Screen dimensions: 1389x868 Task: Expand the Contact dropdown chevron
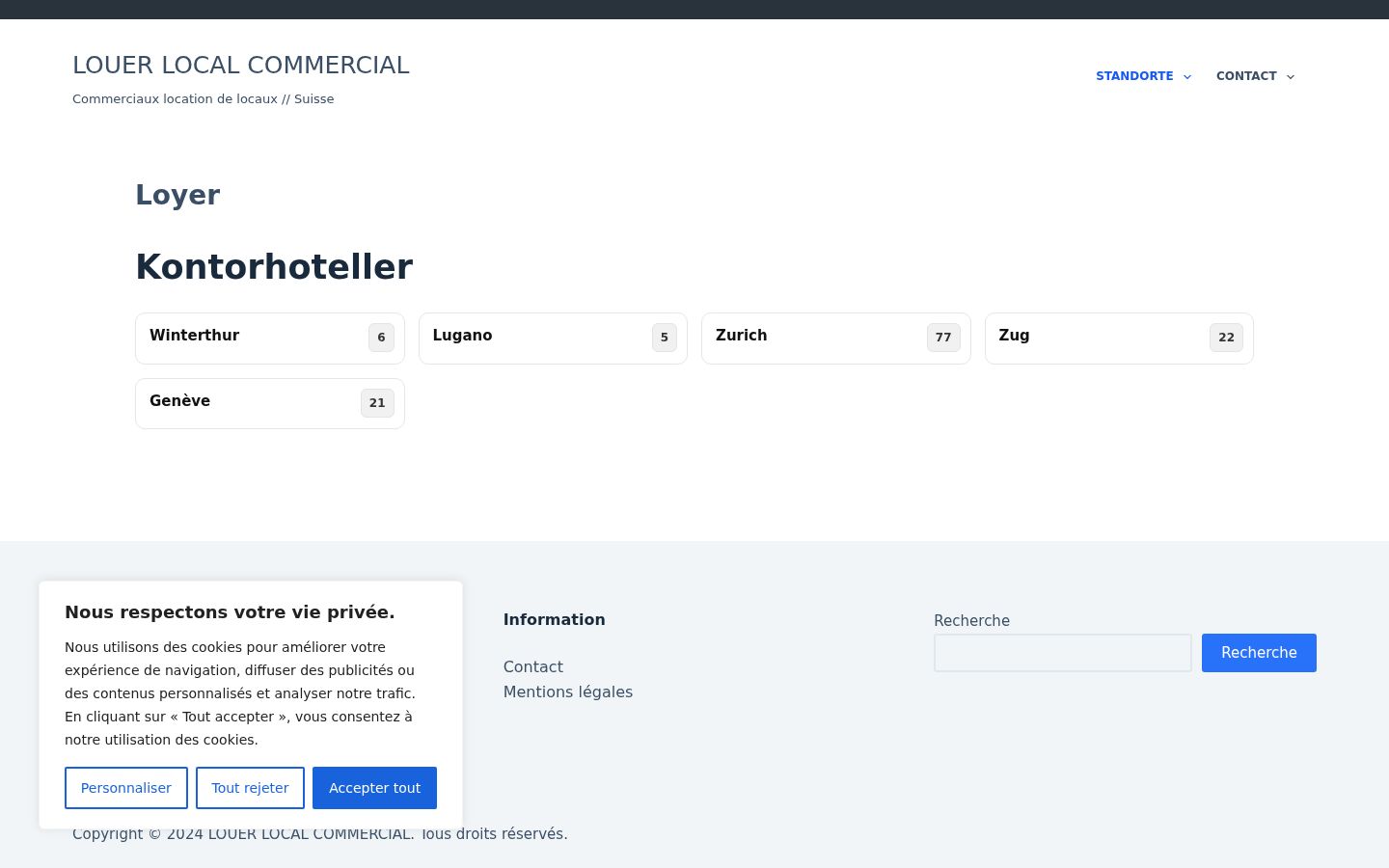pyautogui.click(x=1291, y=77)
